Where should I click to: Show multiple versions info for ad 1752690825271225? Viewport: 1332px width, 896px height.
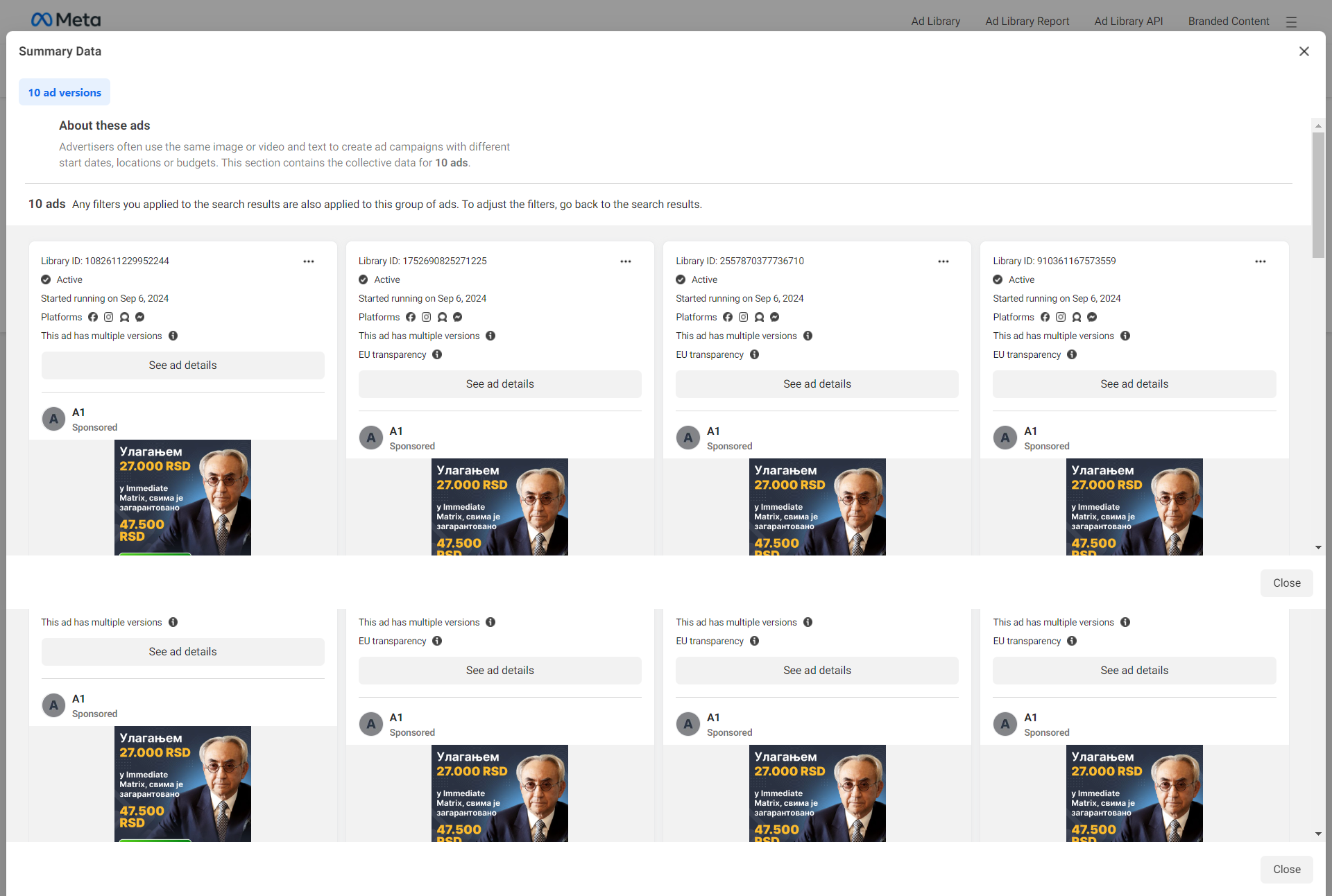490,336
